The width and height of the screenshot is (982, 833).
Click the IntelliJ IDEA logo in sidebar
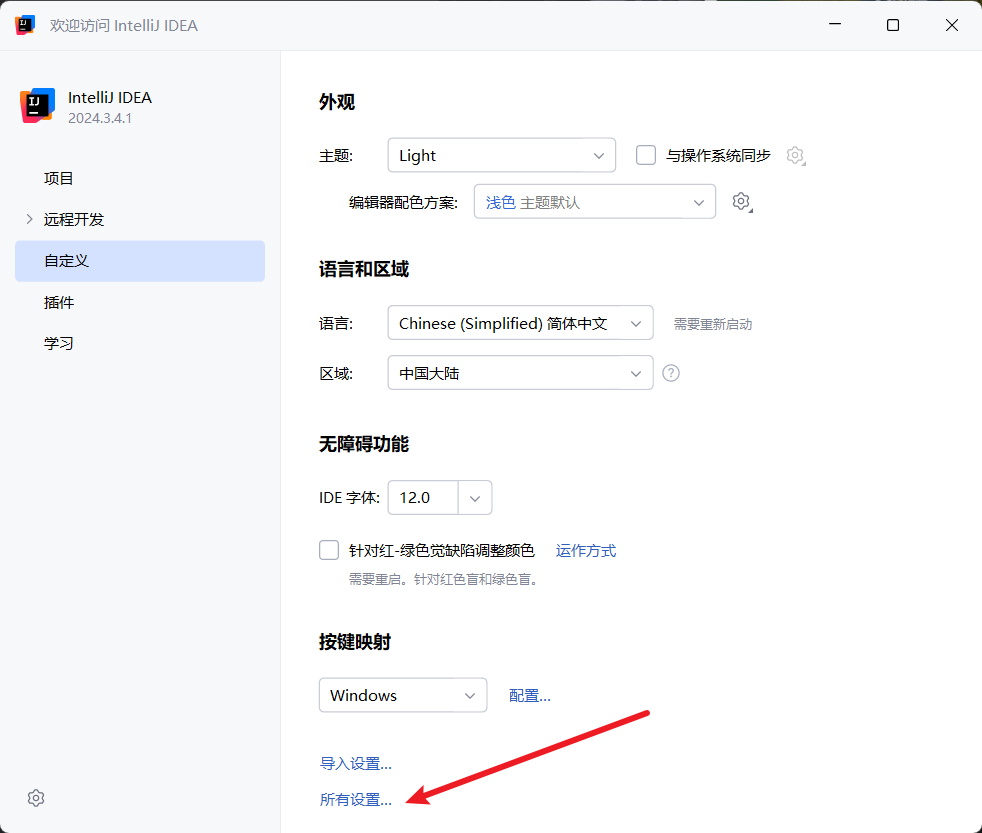38,105
